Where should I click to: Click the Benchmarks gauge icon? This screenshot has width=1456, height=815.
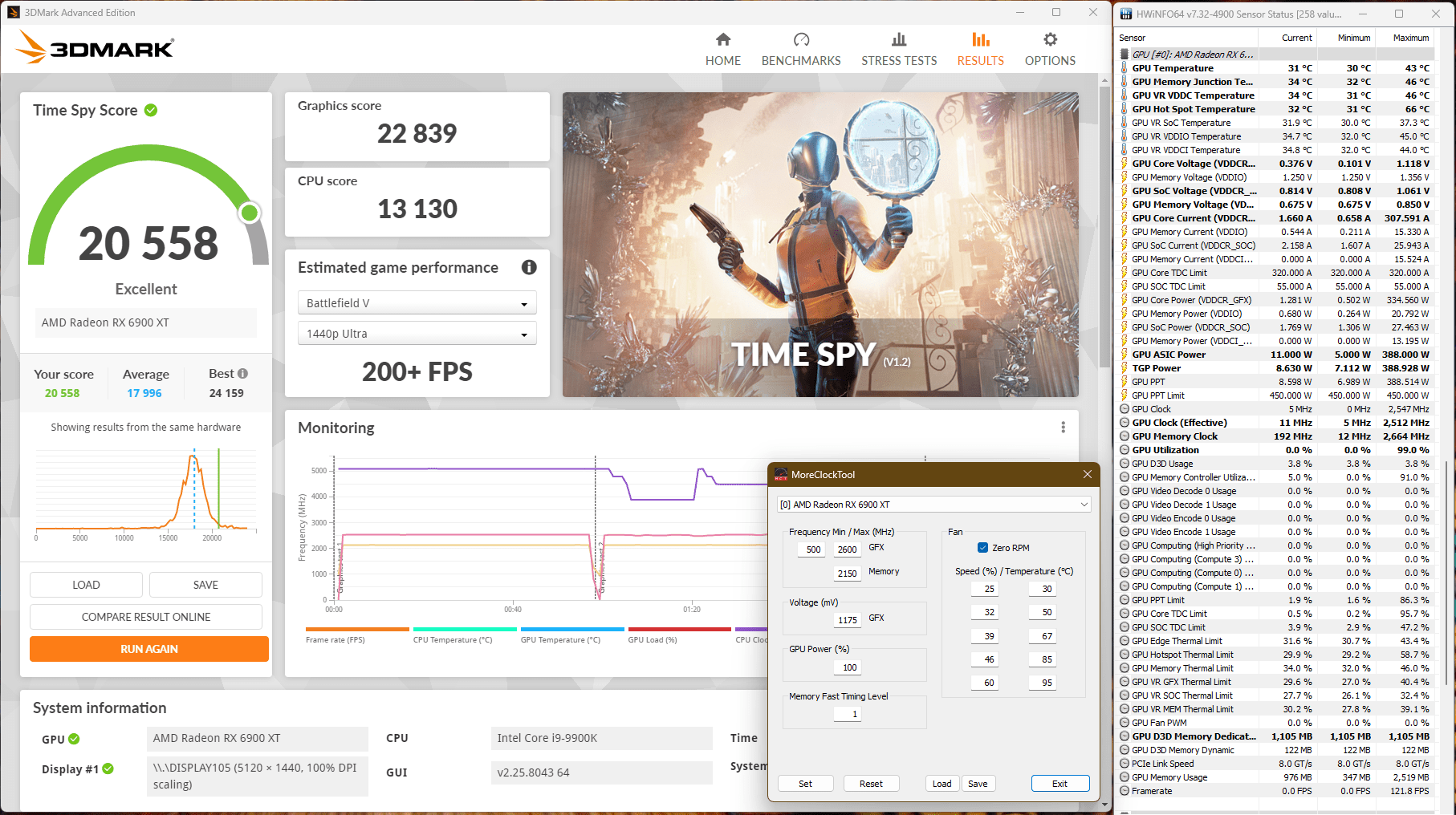click(801, 39)
